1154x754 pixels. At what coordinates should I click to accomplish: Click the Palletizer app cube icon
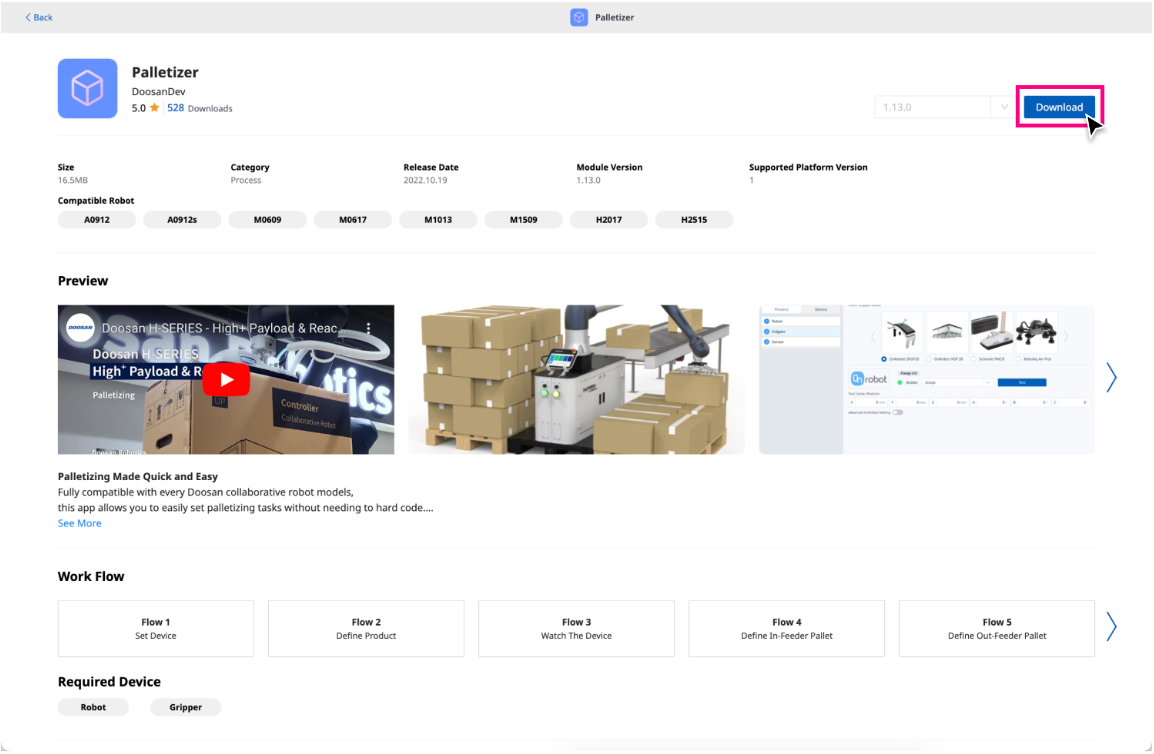click(x=88, y=89)
